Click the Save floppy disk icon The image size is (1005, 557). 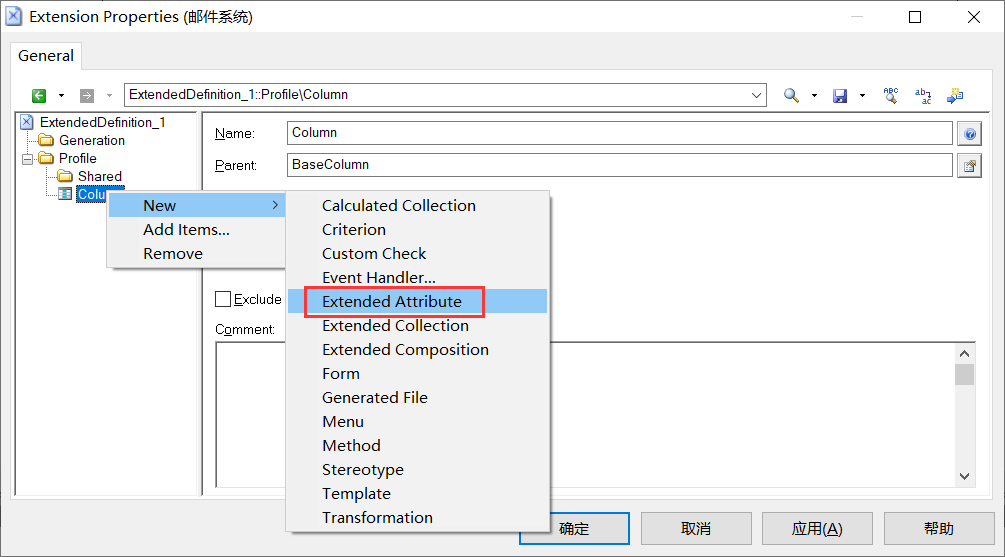tap(840, 96)
